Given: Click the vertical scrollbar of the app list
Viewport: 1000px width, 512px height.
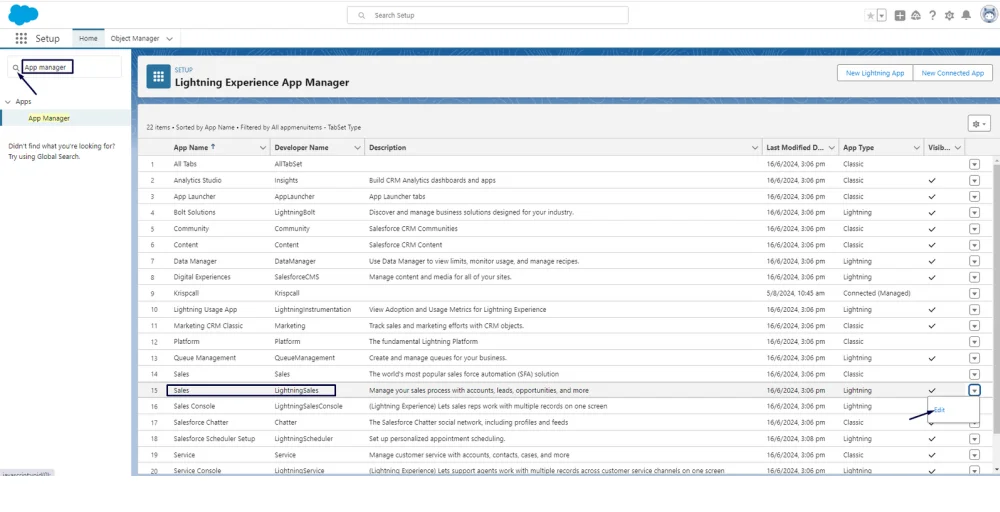Looking at the screenshot, I should 996,300.
